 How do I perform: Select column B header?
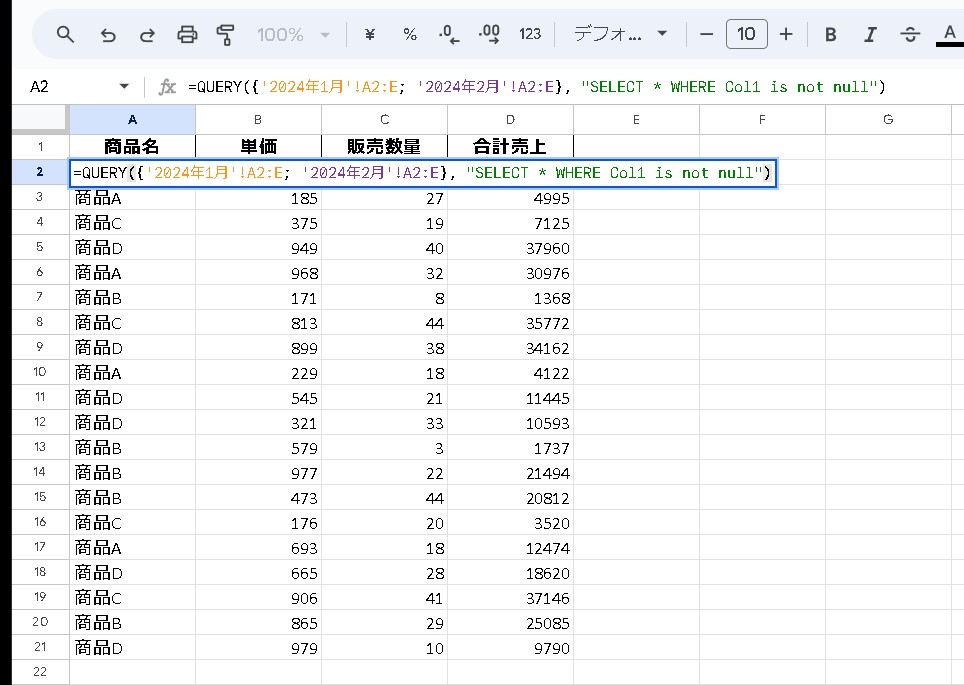click(x=258, y=120)
